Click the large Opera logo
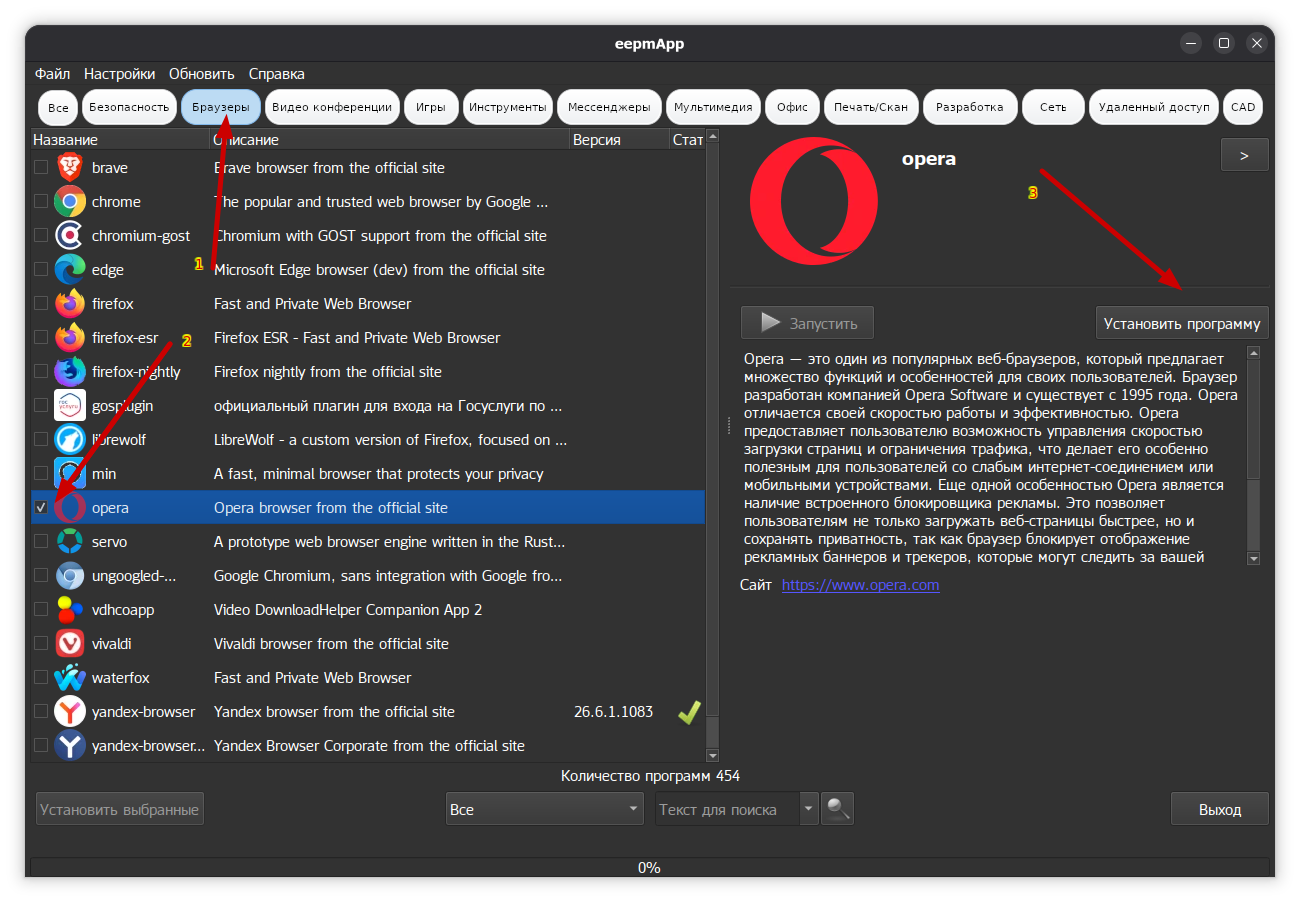The image size is (1300, 902). coord(814,200)
